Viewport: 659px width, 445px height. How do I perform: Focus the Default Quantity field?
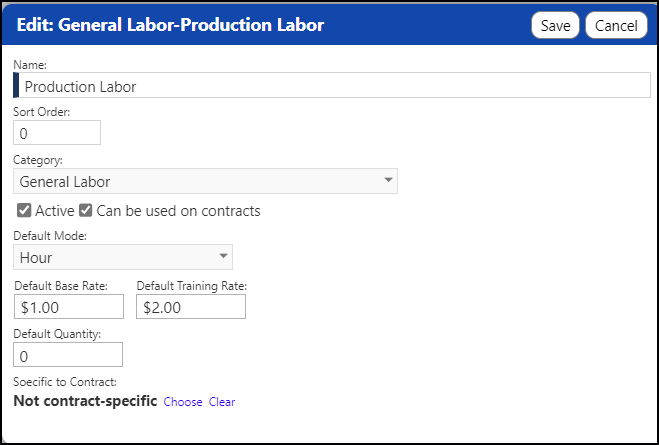click(x=68, y=355)
